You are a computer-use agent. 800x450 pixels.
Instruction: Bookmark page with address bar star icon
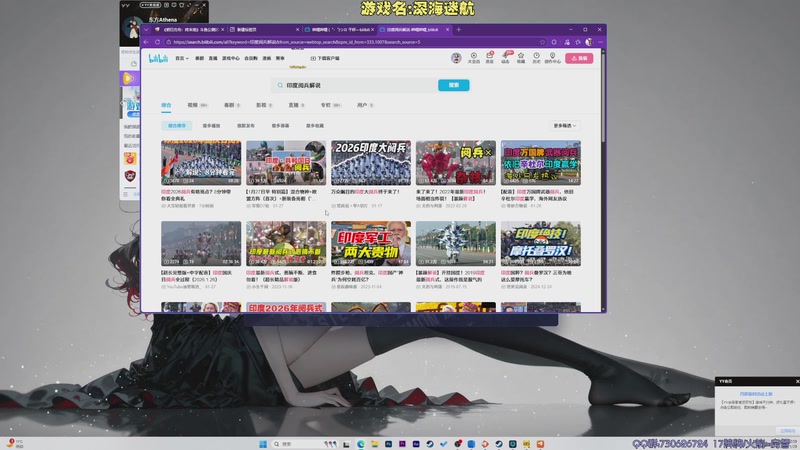point(542,42)
